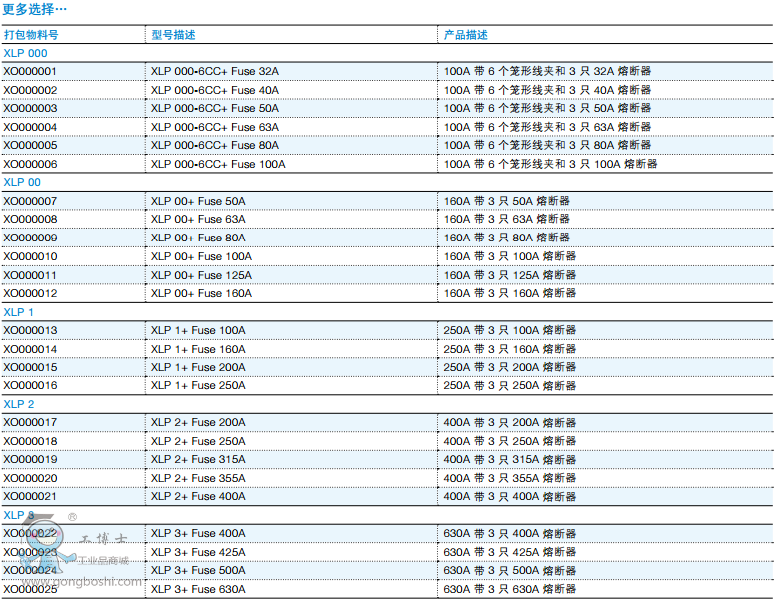Select the 打包物料号 column header

[30, 35]
